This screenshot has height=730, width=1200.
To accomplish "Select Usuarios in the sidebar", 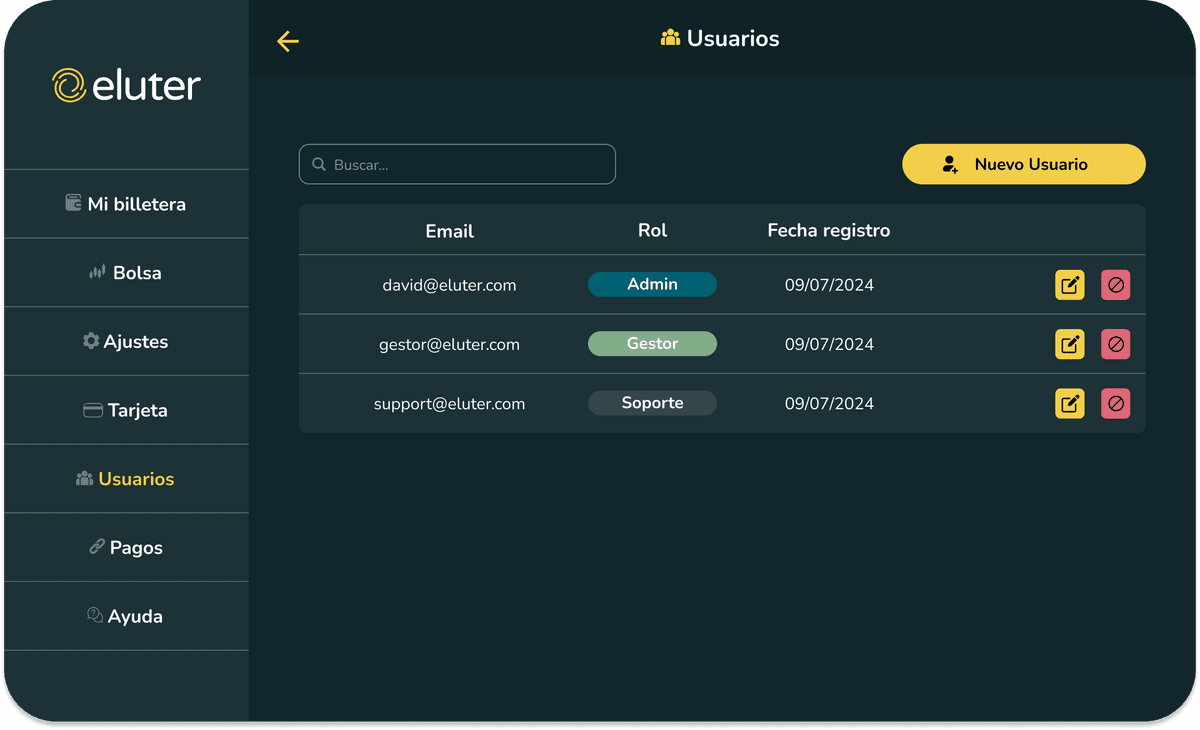I will [x=126, y=479].
